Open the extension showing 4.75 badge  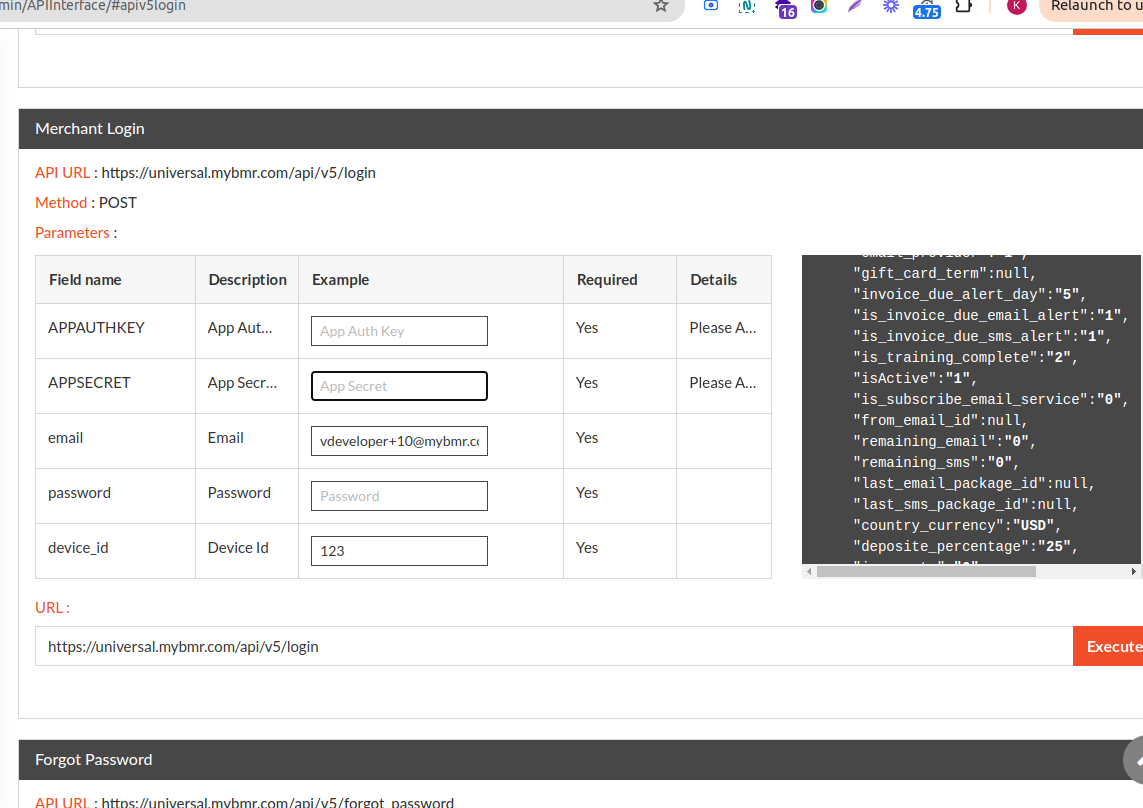click(927, 8)
